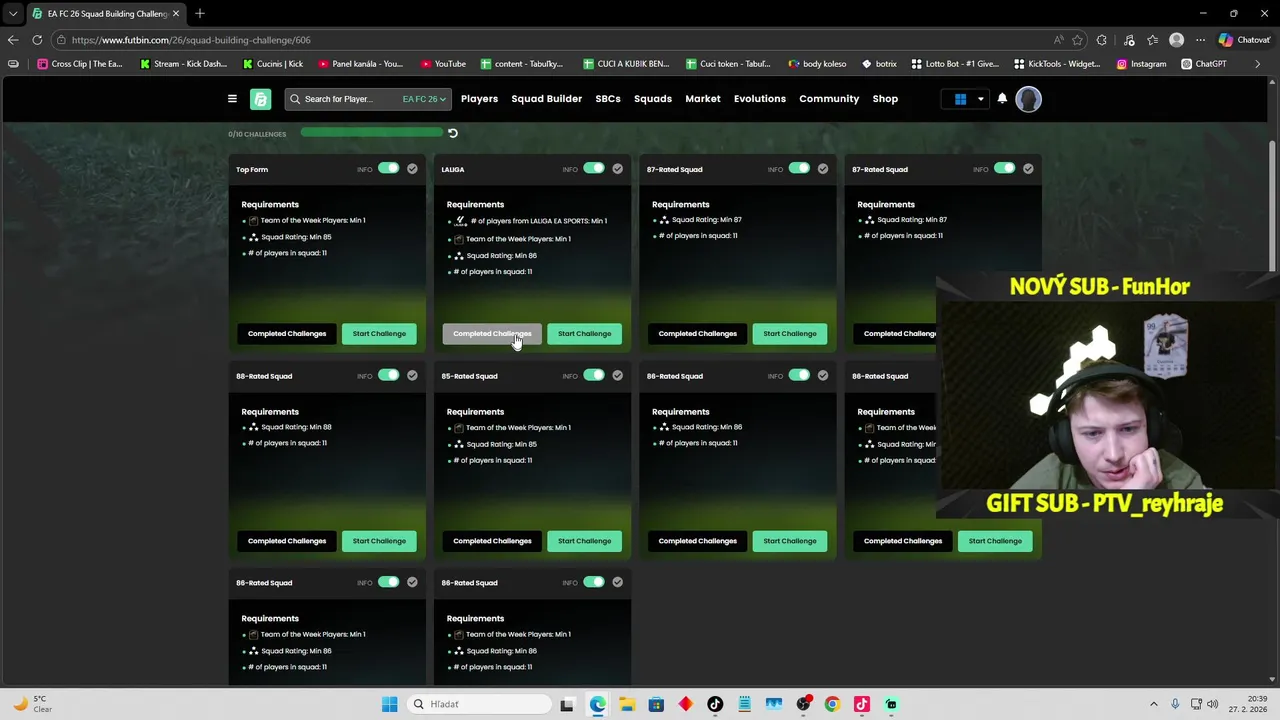Screen dimensions: 1280x720
Task: Go back with the browser back arrow
Action: tap(13, 40)
